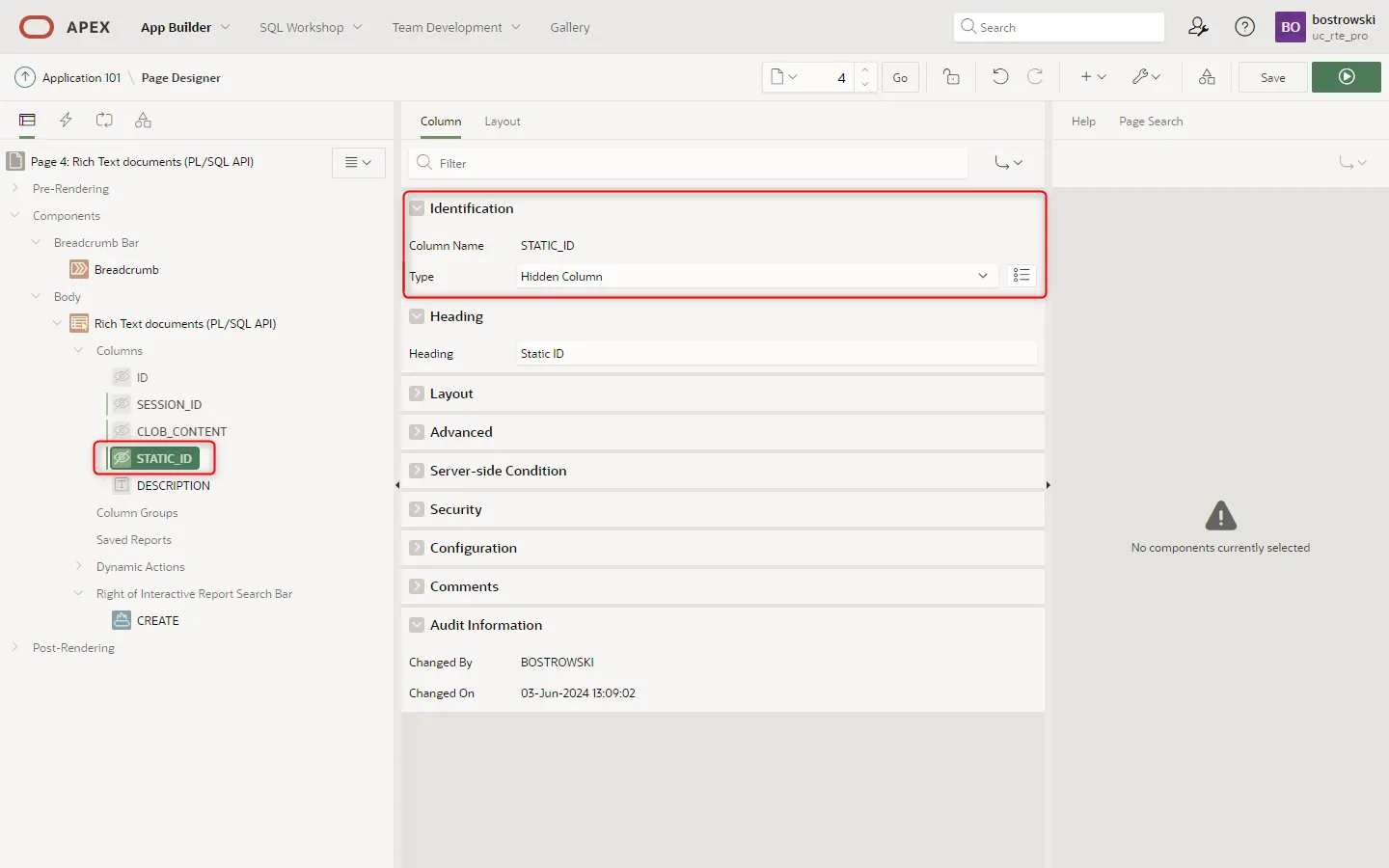Open the SQL Workshop menu
The width and height of the screenshot is (1389, 868).
(x=310, y=27)
